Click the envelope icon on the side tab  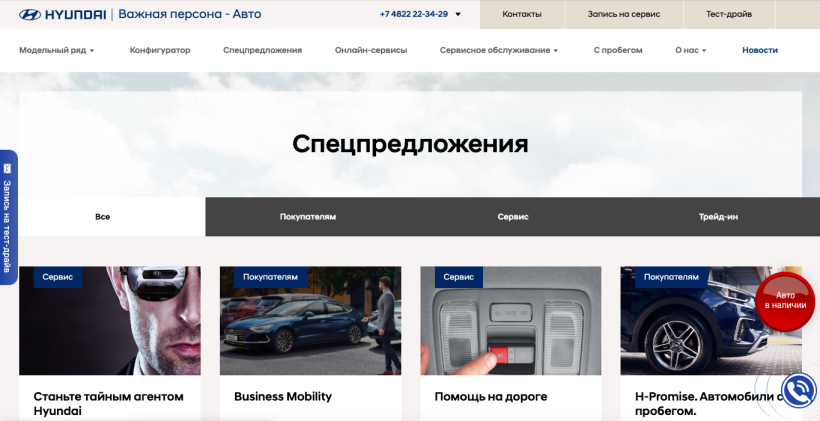(x=7, y=168)
